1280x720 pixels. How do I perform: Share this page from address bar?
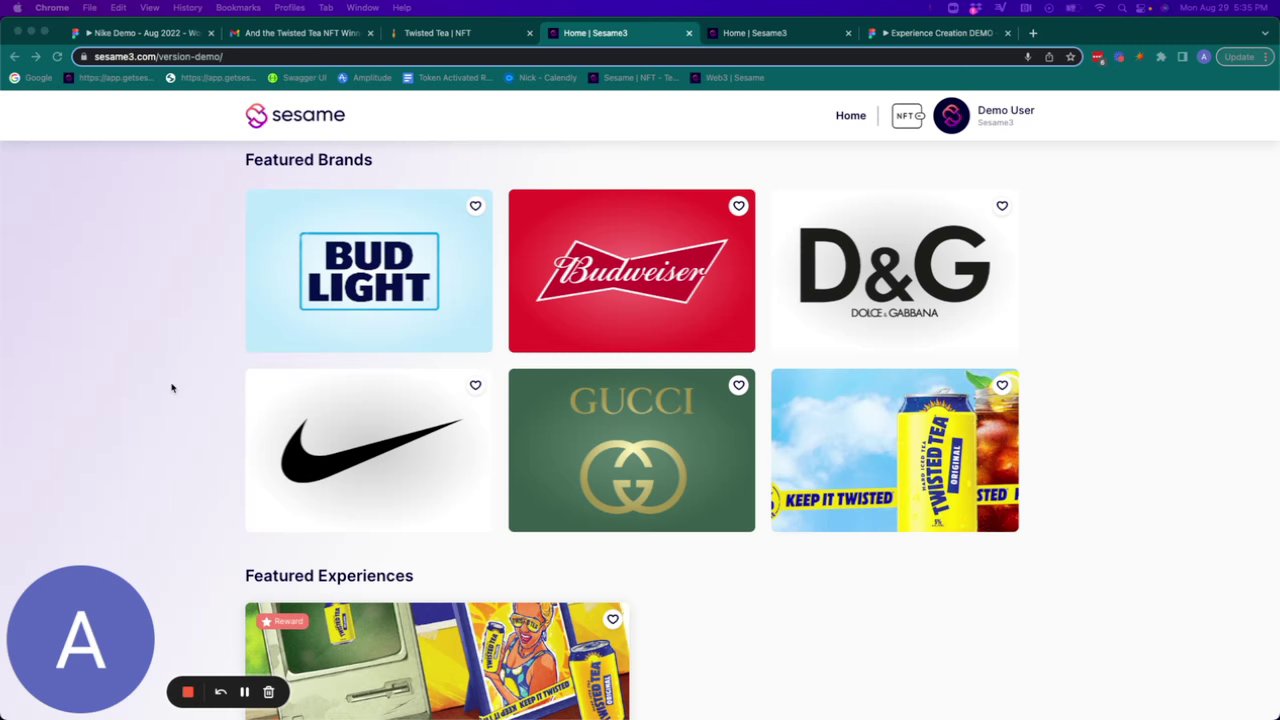coord(1049,57)
